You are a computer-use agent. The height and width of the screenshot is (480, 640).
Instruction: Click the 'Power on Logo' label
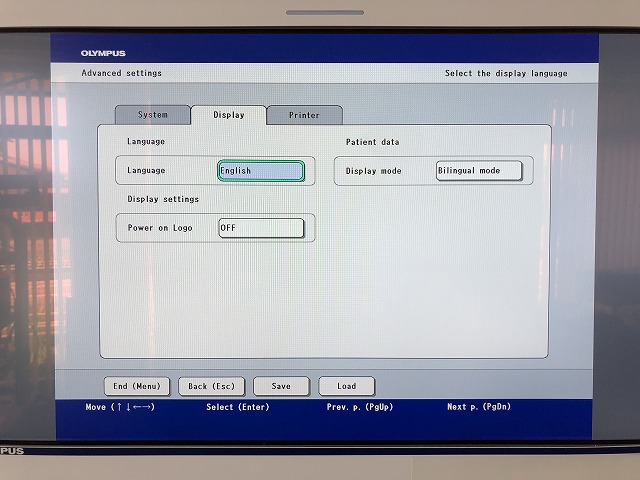coord(160,228)
